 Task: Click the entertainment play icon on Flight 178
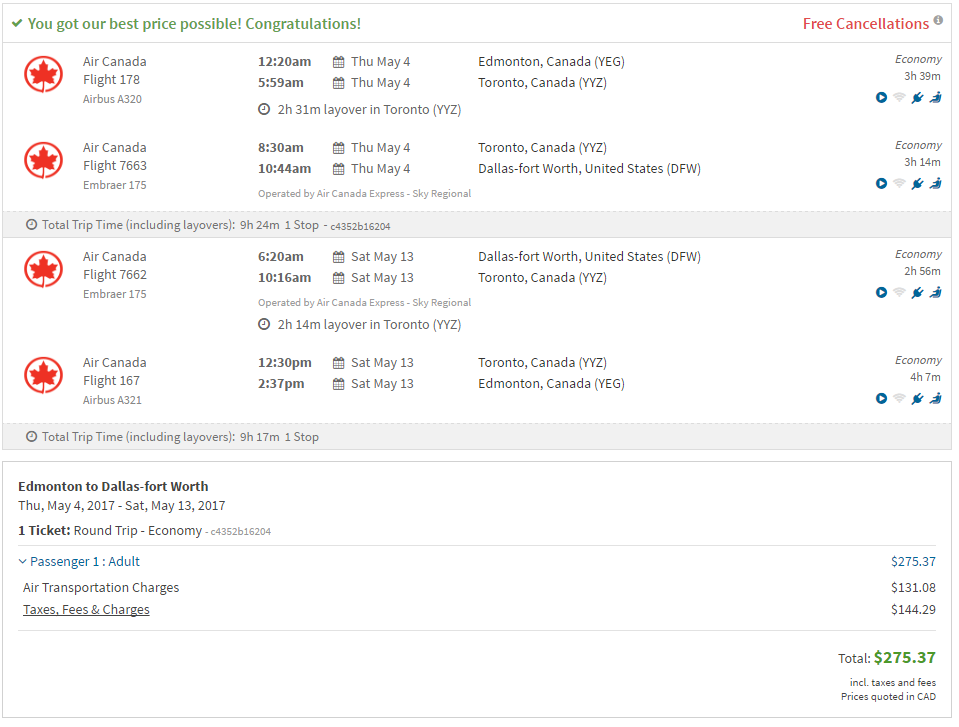pyautogui.click(x=881, y=98)
